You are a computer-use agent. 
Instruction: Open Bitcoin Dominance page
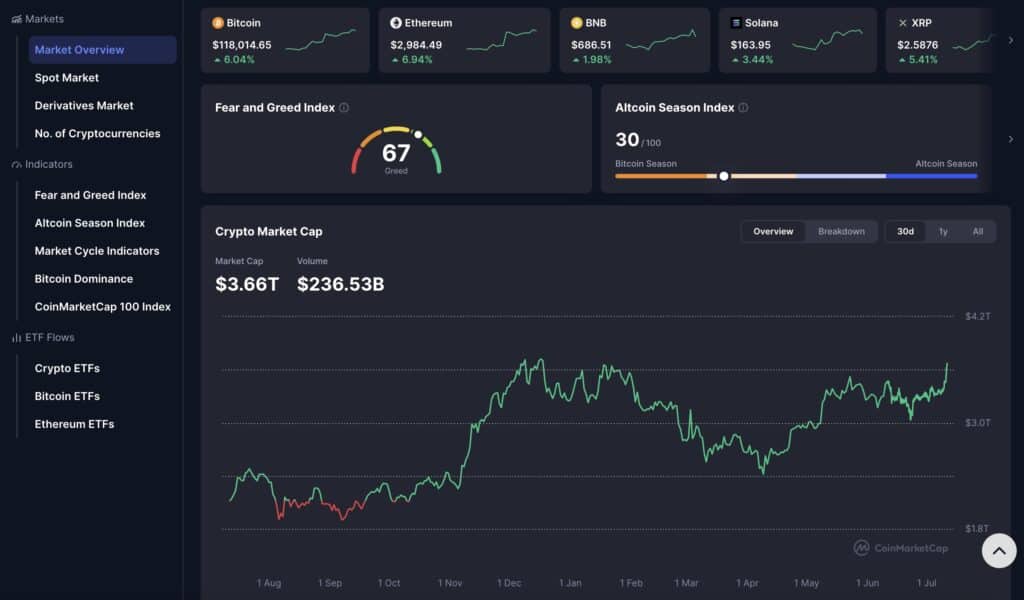coord(84,279)
